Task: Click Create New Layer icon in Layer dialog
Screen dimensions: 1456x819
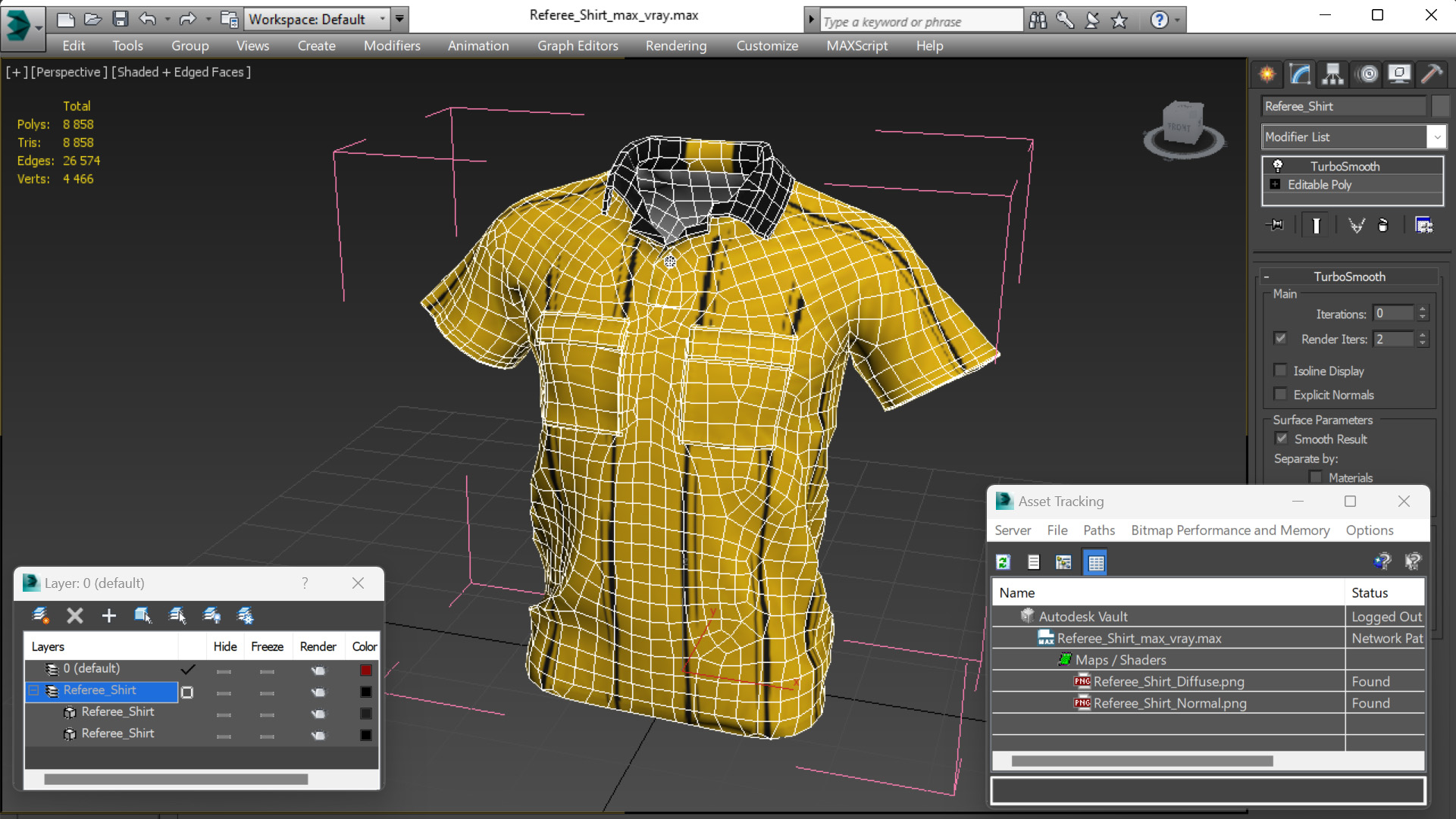Action: [41, 615]
